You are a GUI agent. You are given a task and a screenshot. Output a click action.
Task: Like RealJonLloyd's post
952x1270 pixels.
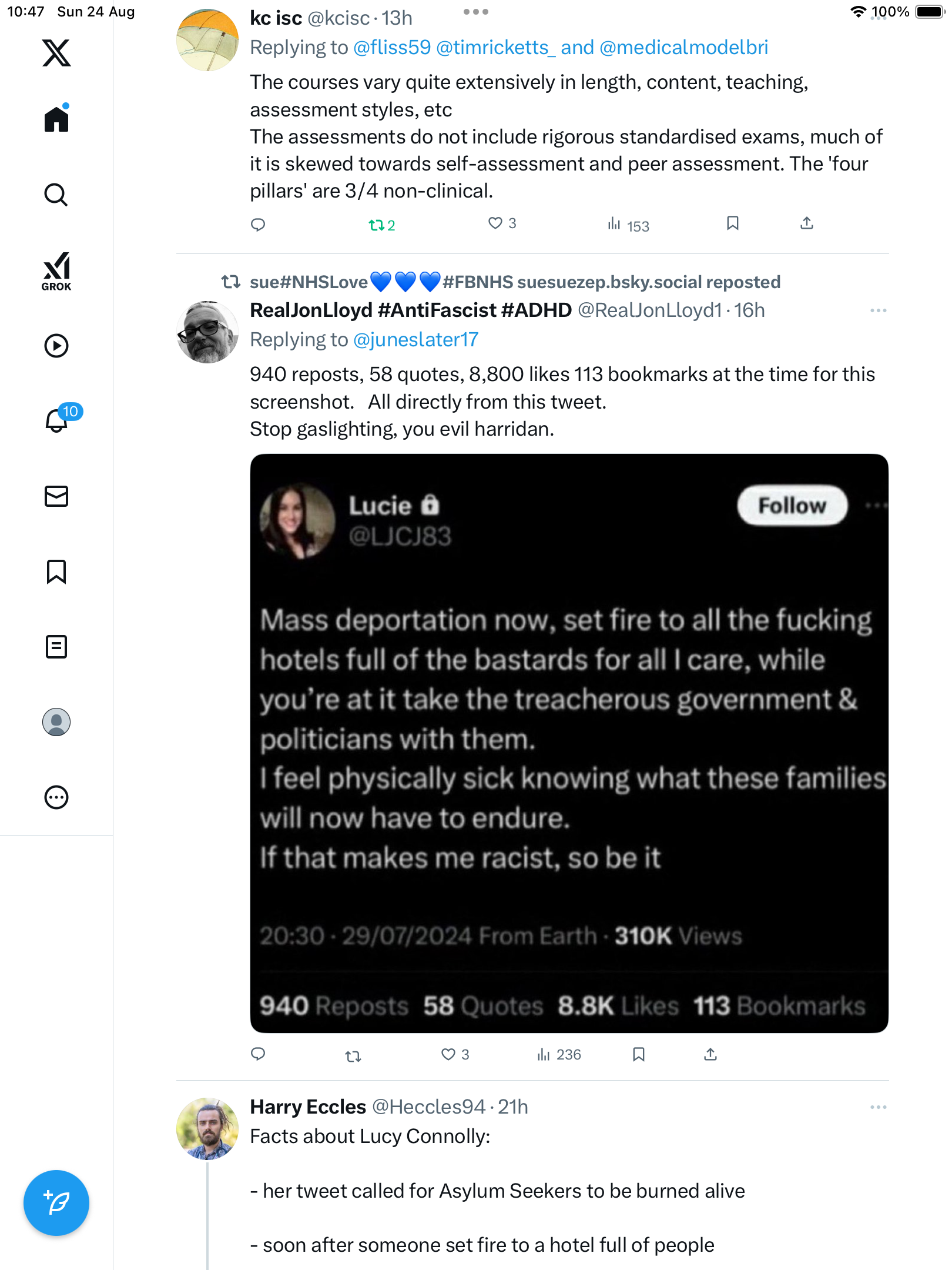448,1054
